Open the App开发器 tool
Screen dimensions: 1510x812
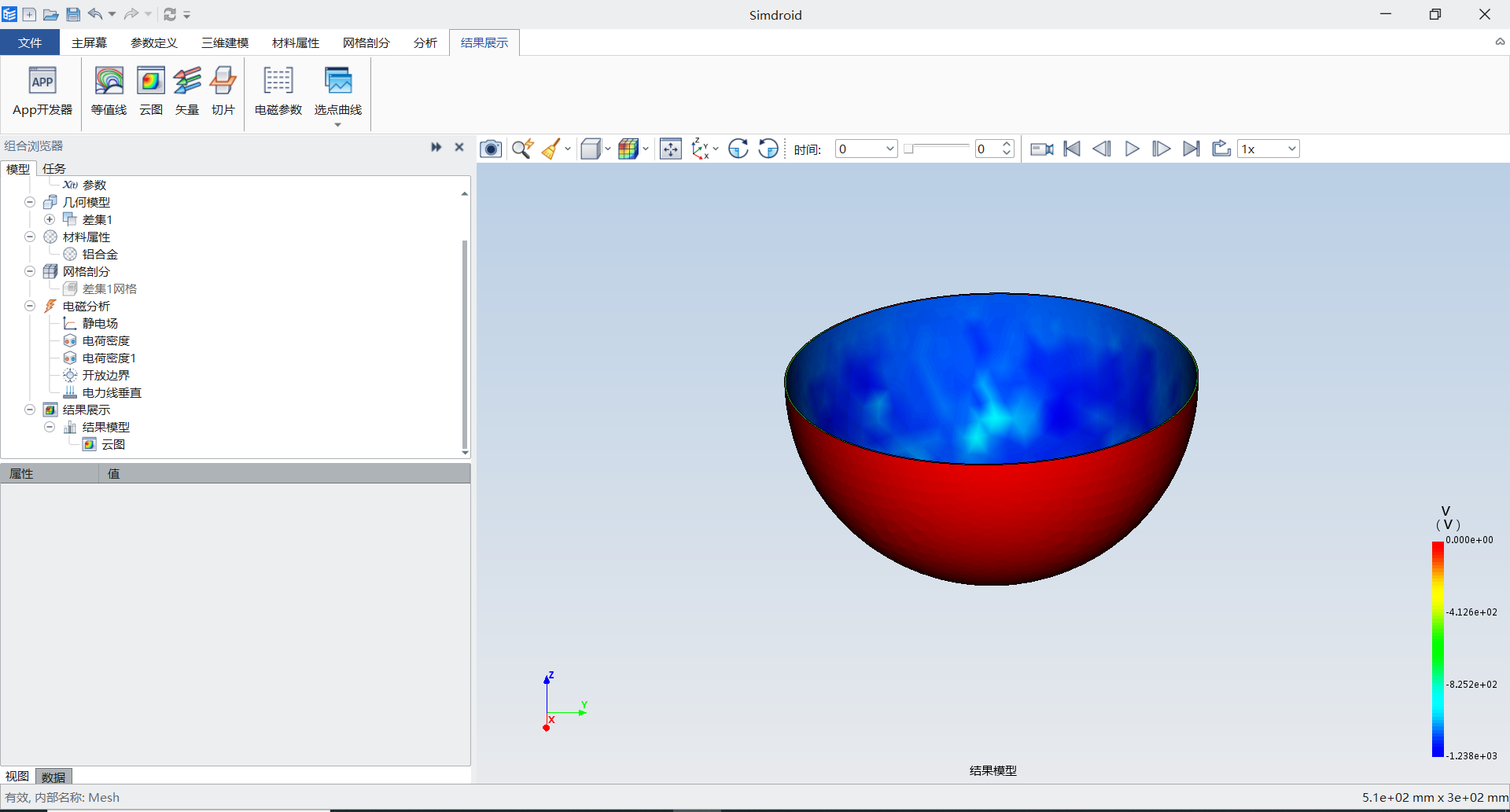(42, 92)
